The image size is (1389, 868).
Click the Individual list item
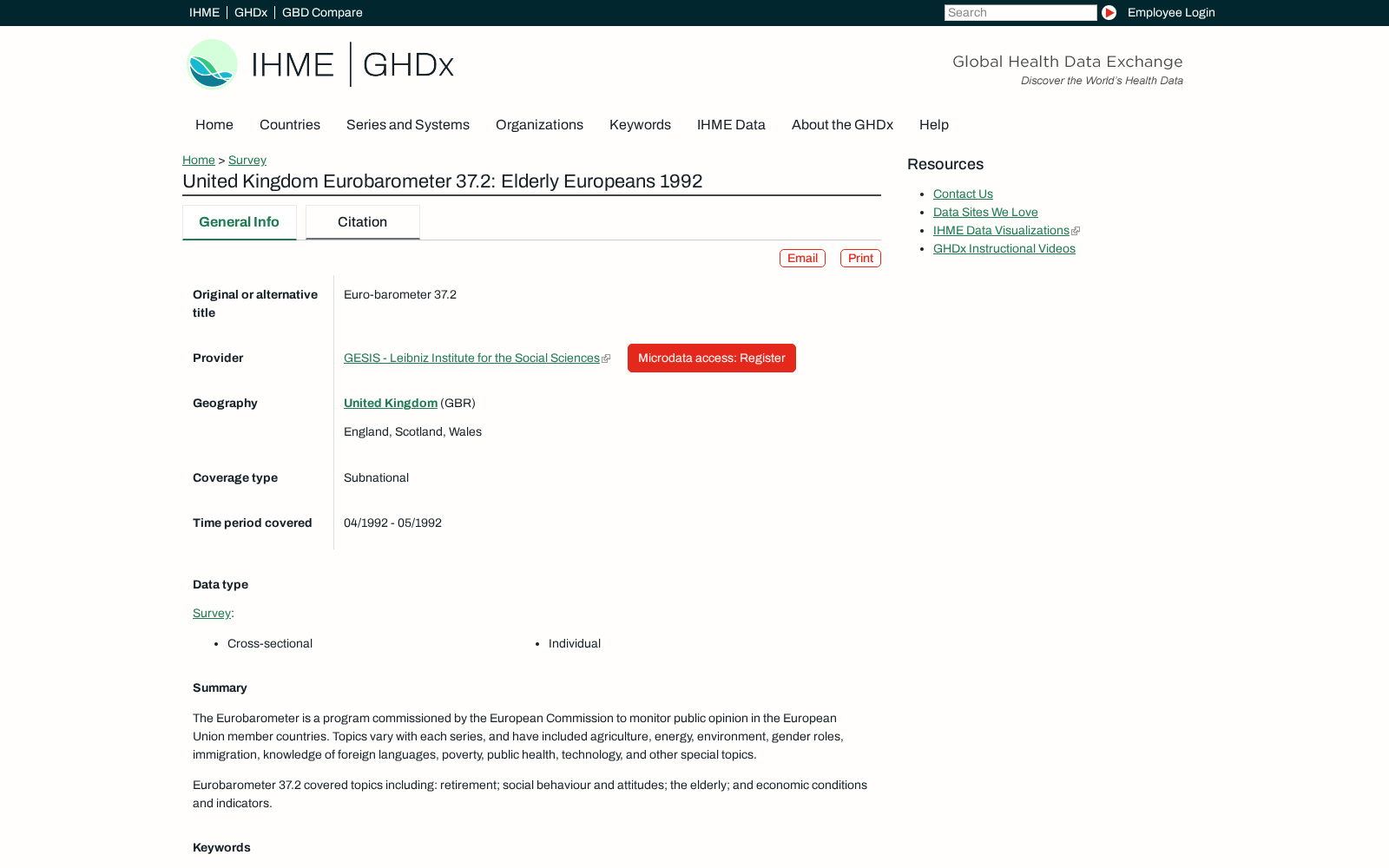pos(575,643)
